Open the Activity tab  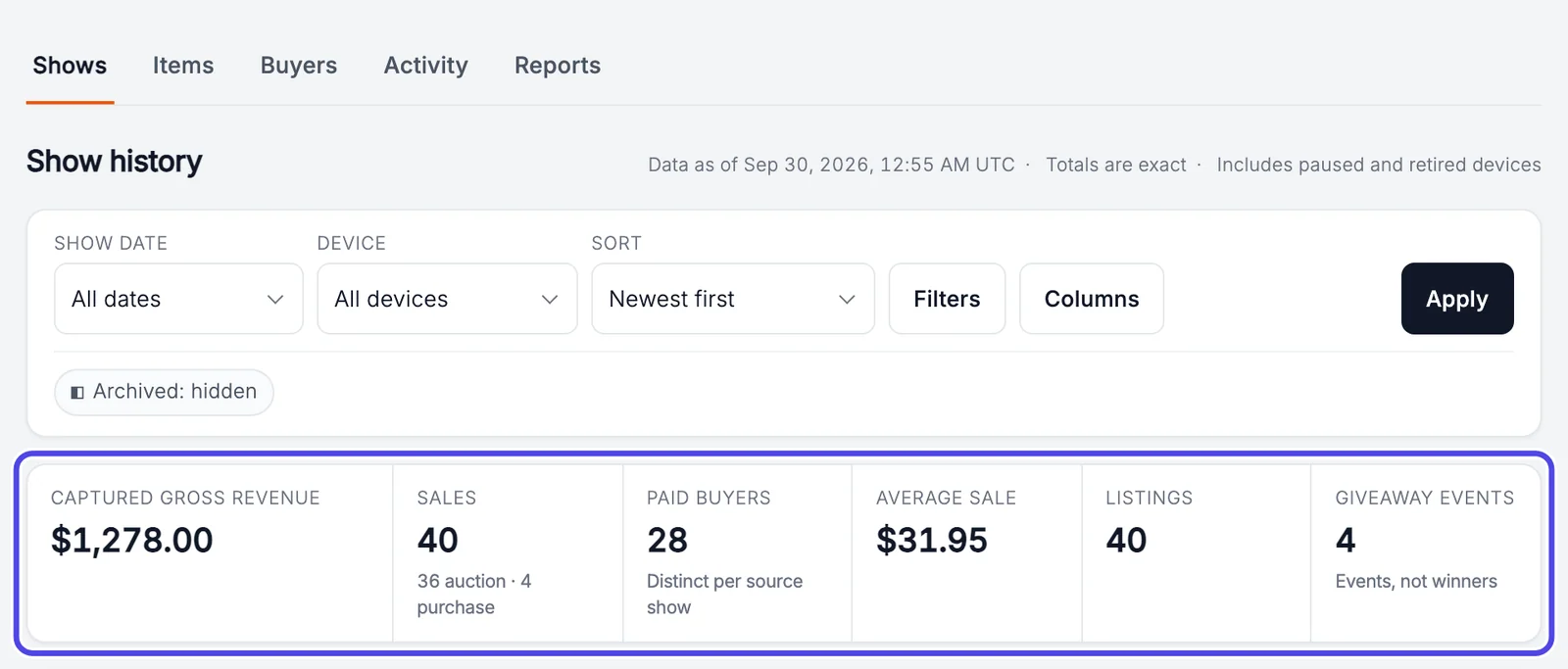[x=426, y=66]
